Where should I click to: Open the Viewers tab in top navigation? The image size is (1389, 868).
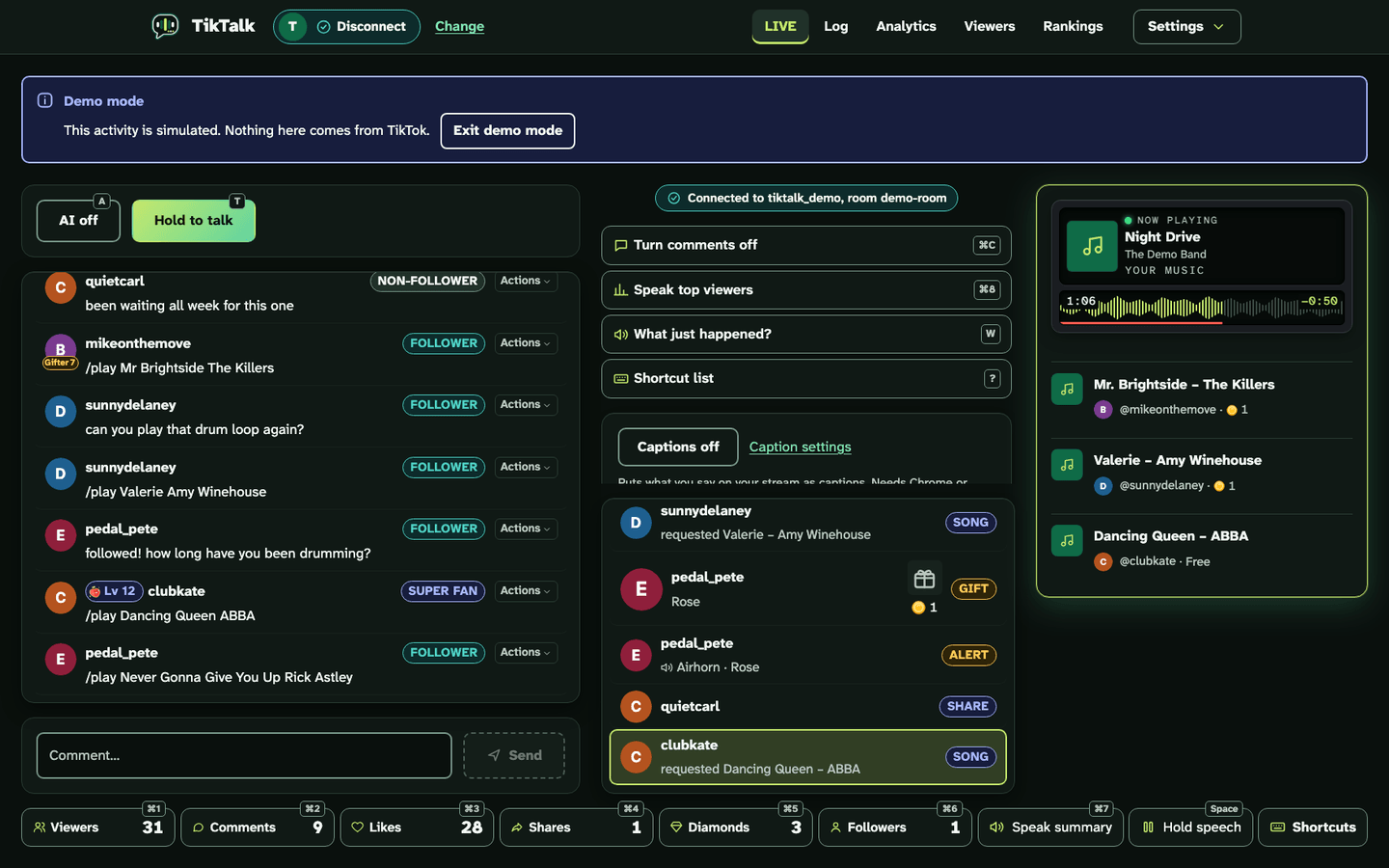pyautogui.click(x=990, y=26)
